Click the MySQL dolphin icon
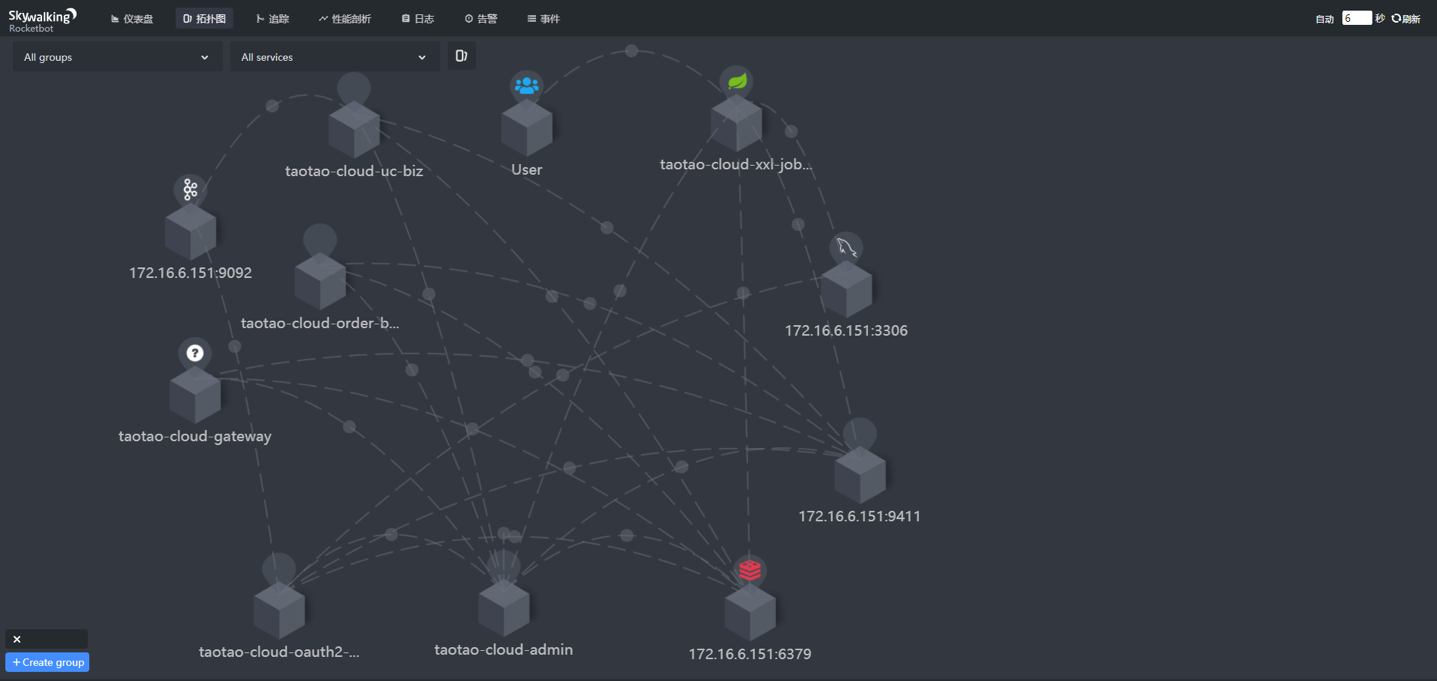Screen dimensions: 1437x681 846,248
